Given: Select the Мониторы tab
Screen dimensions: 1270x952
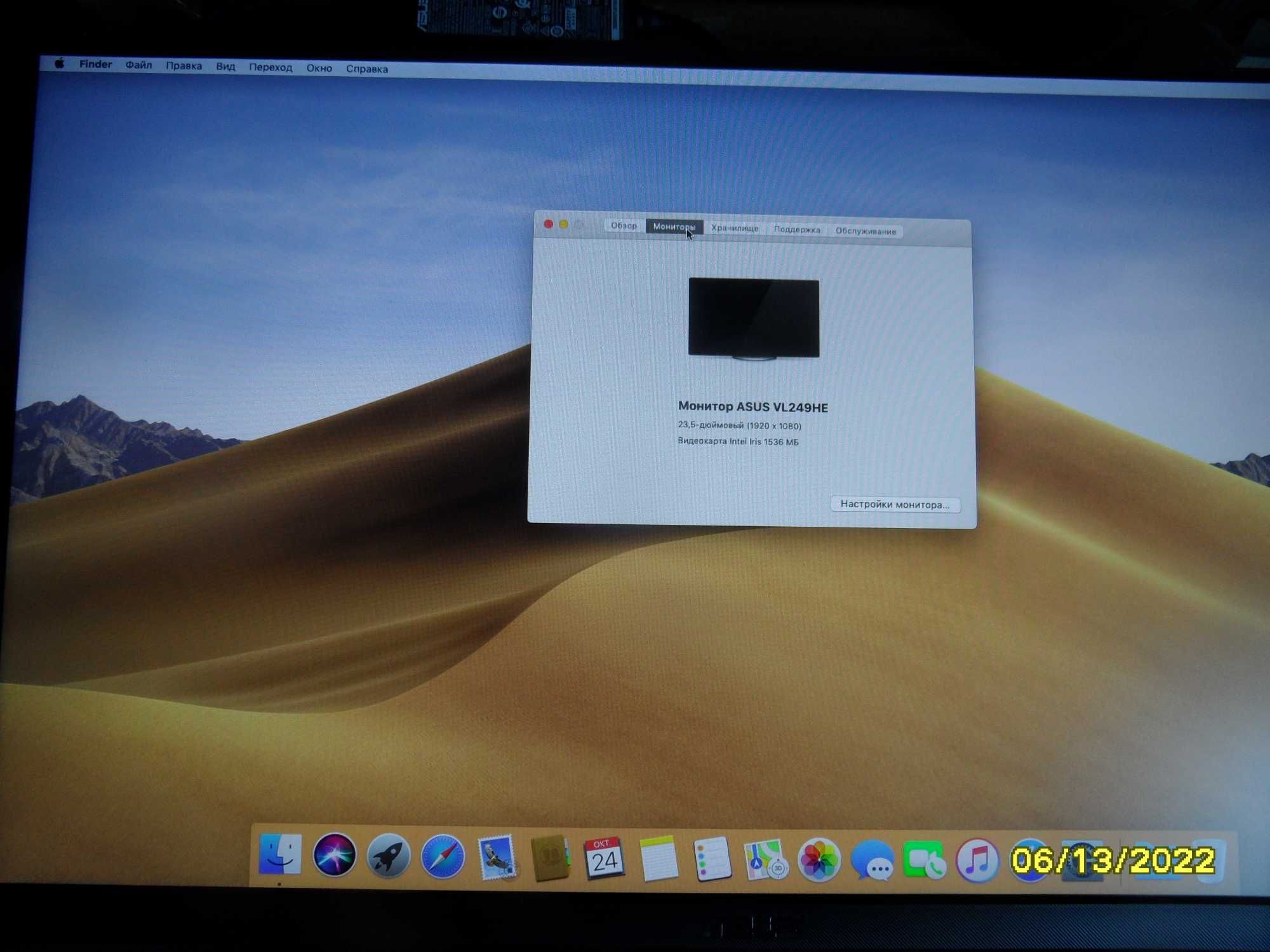Looking at the screenshot, I should pos(674,227).
